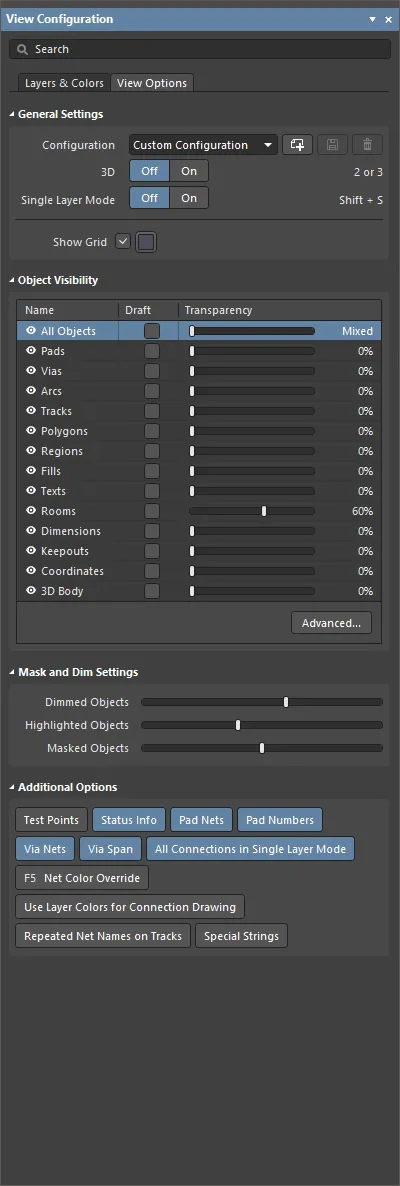The width and height of the screenshot is (400, 1186).
Task: Click the Advanced... button
Action: point(331,623)
